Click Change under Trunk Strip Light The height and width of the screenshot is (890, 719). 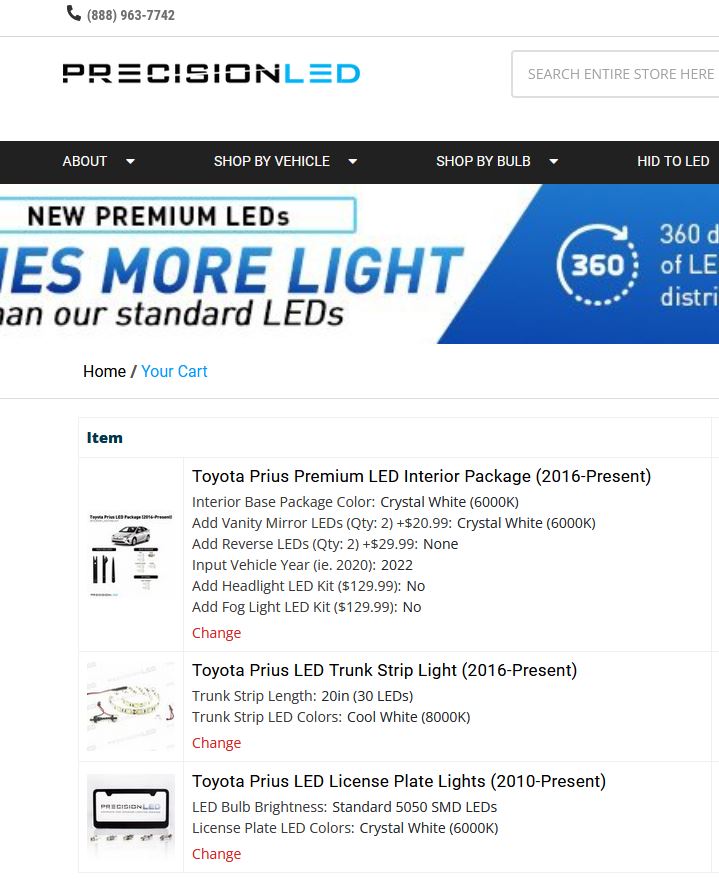click(x=216, y=743)
